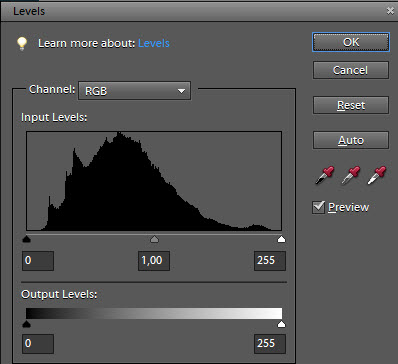Close the Levels dialog

(390, 11)
